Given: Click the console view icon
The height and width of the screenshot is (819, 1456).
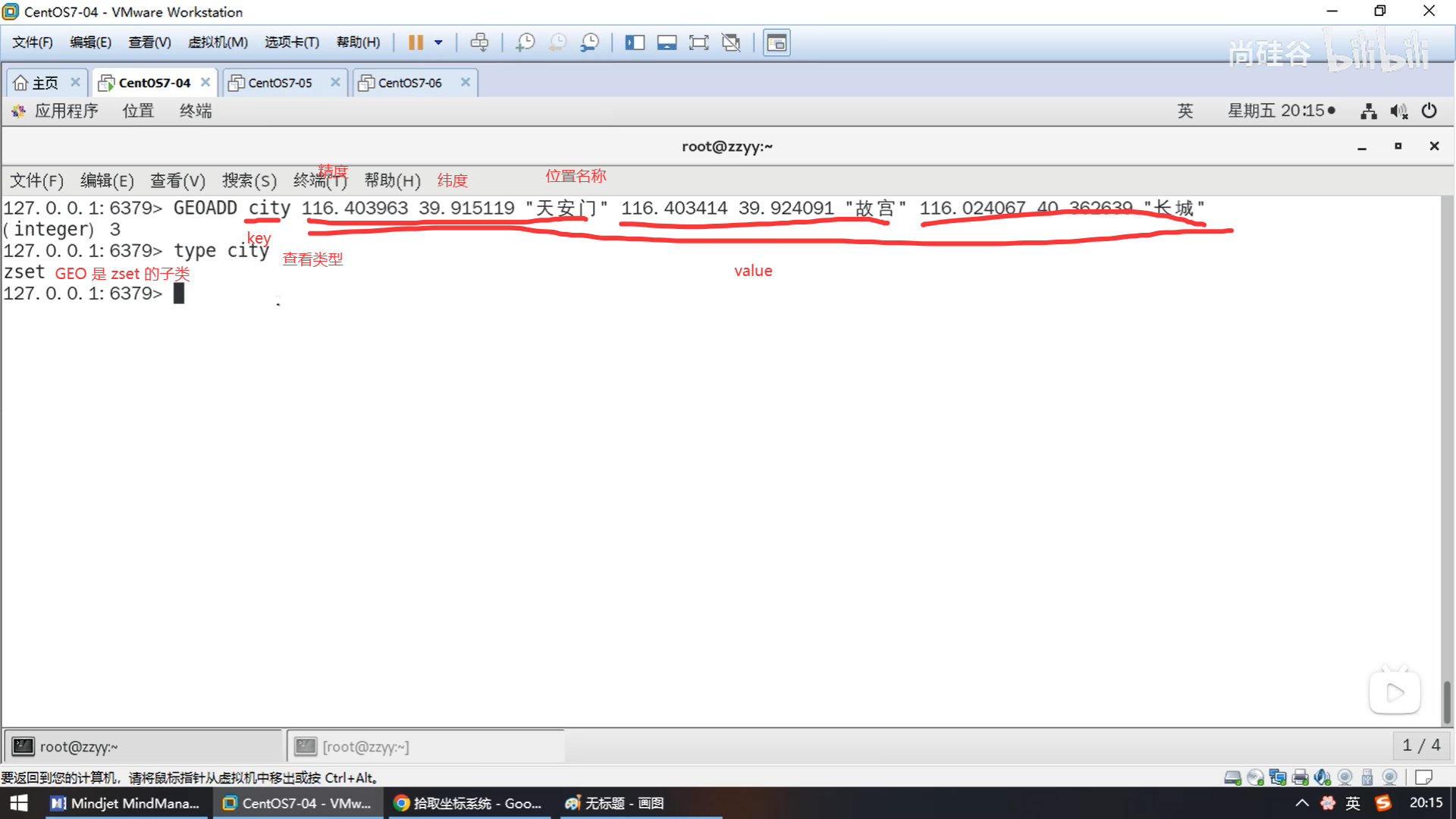Looking at the screenshot, I should tap(777, 42).
